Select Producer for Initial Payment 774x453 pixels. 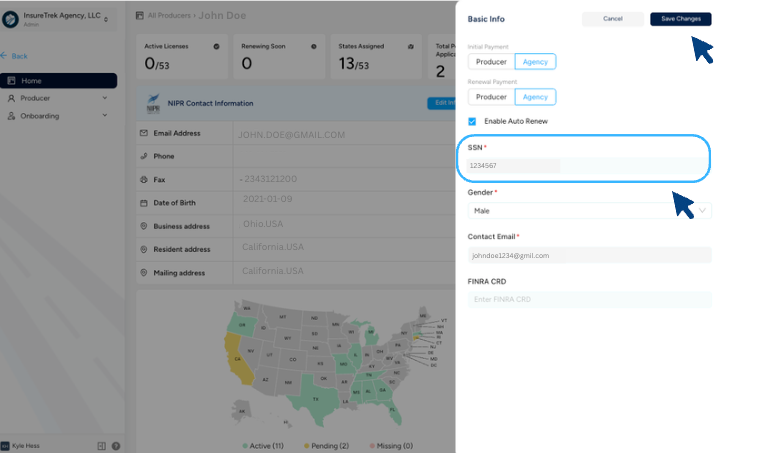point(491,61)
